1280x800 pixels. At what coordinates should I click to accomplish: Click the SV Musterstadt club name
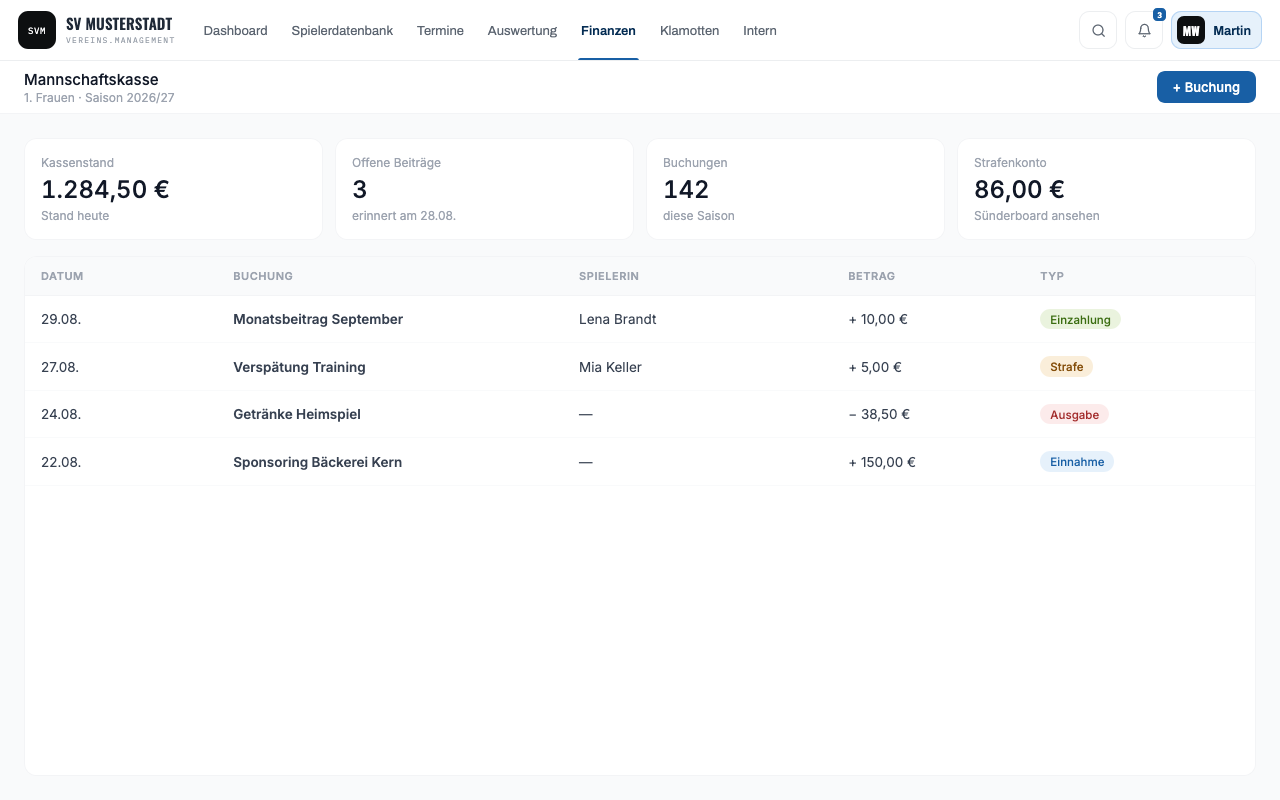pyautogui.click(x=120, y=24)
